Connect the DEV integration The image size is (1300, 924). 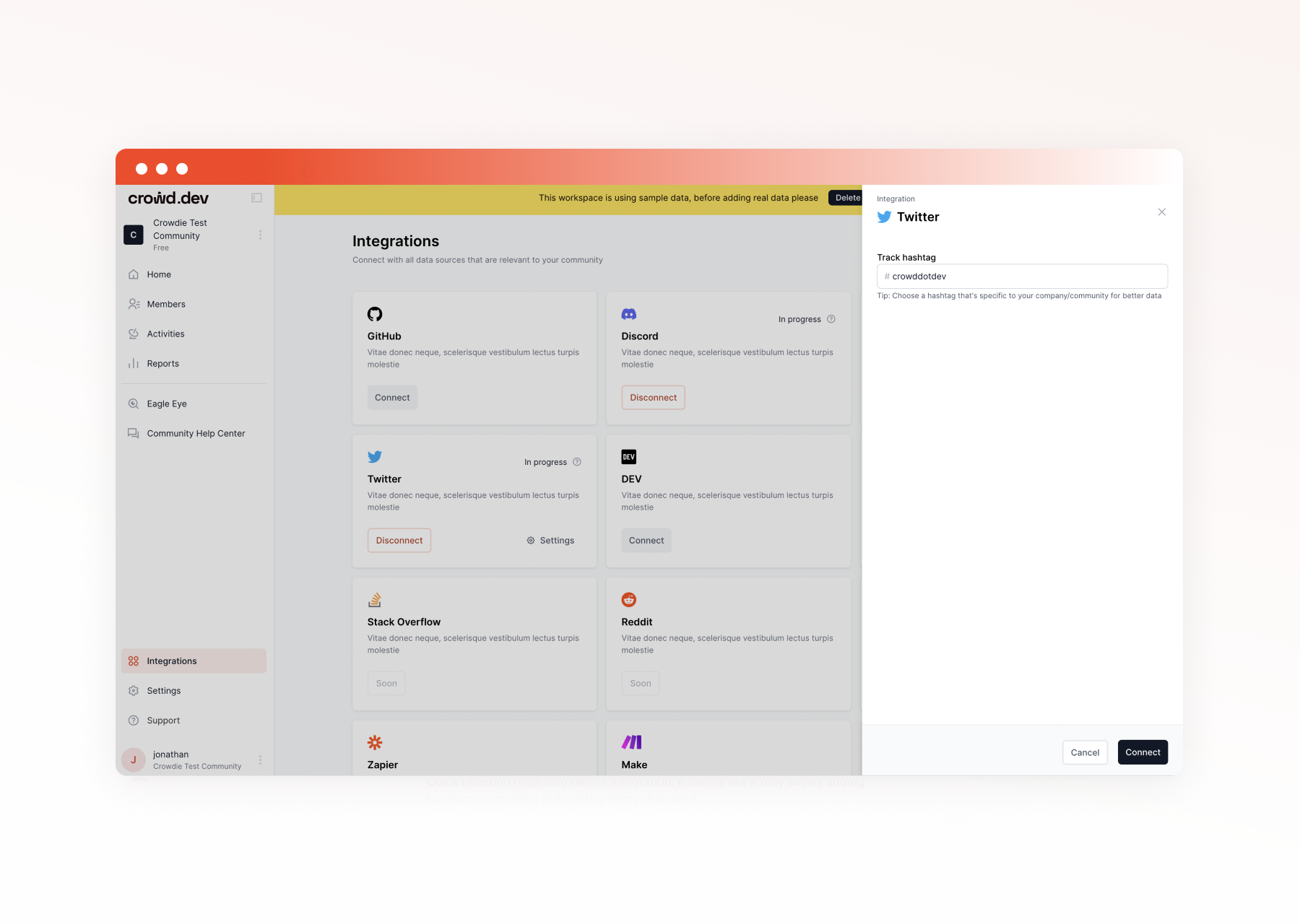[x=646, y=541]
